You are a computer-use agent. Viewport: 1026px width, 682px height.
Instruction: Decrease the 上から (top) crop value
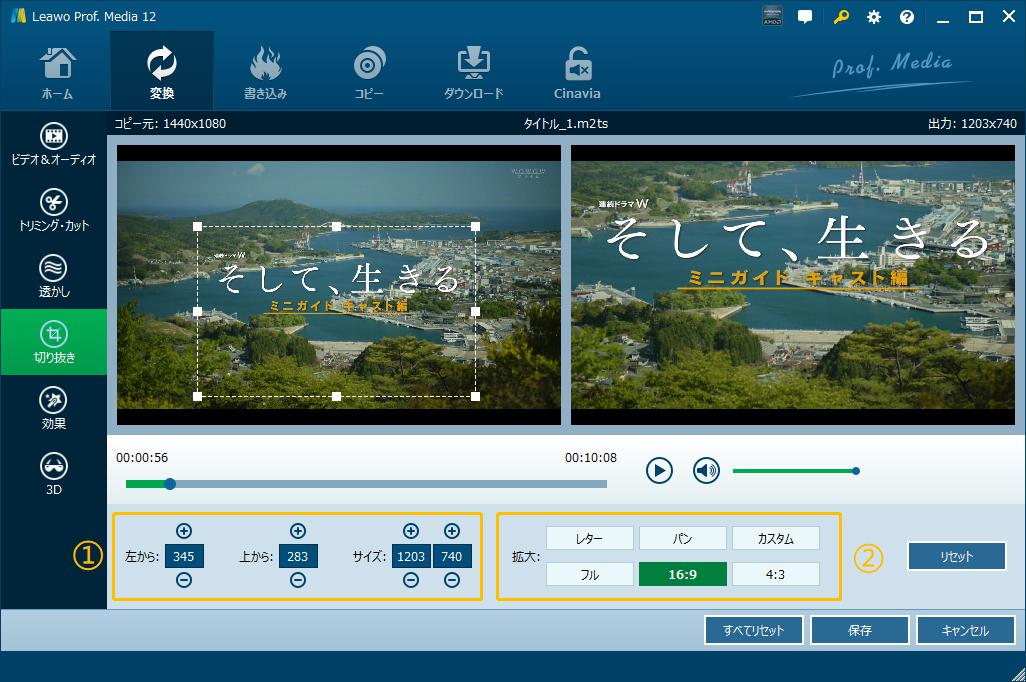coord(298,580)
